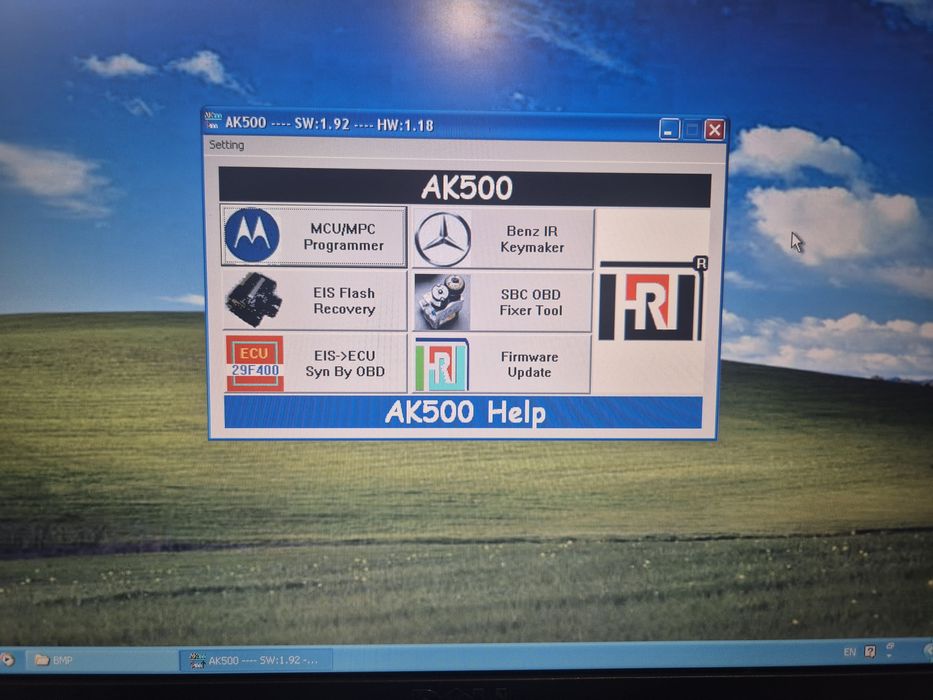Click the help question mark tray icon
This screenshot has height=700, width=933.
point(870,652)
